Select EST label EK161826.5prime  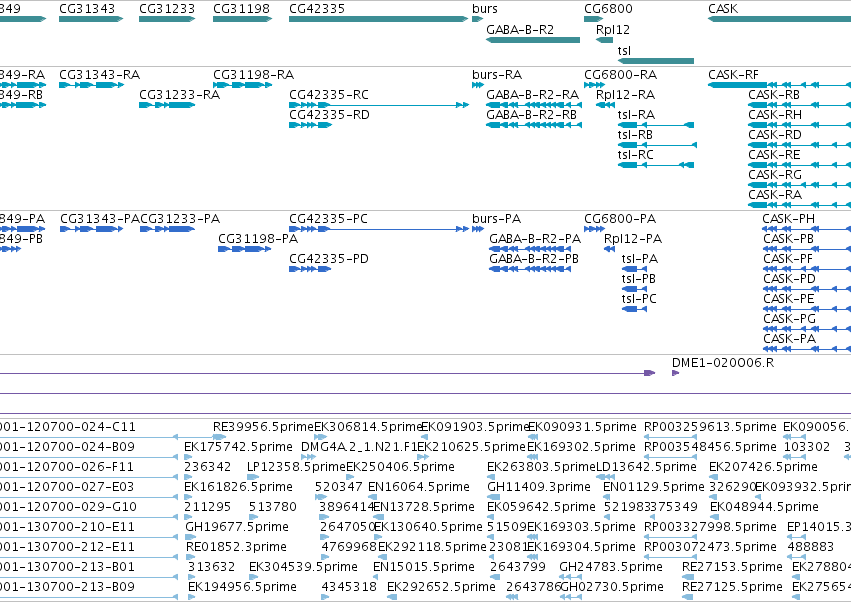[x=238, y=487]
